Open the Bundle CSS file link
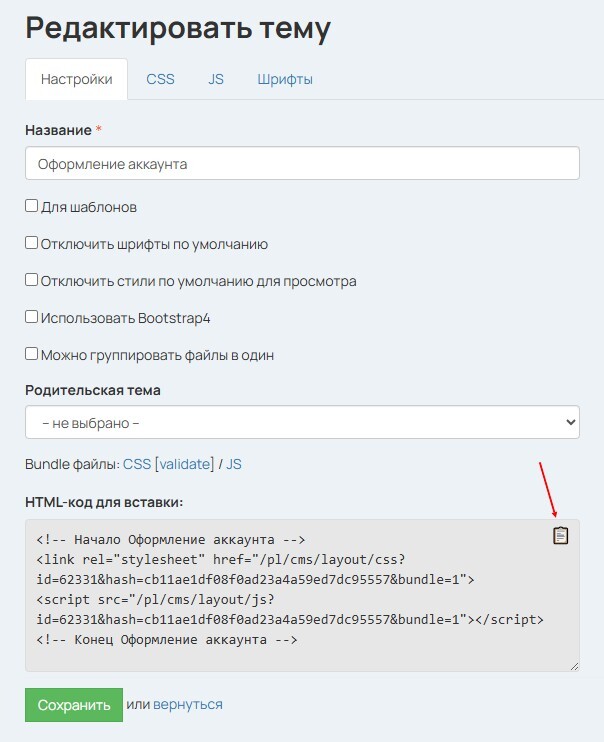Image resolution: width=604 pixels, height=742 pixels. click(136, 464)
